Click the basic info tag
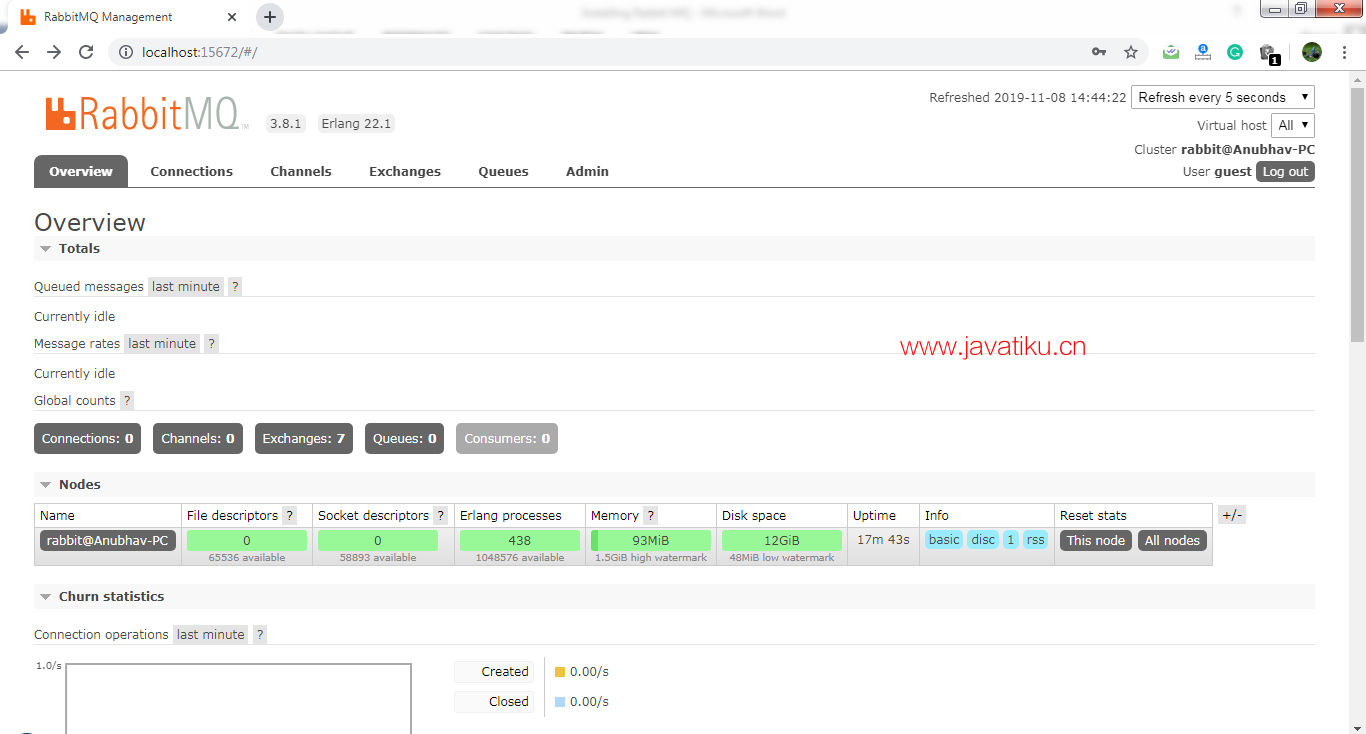The image size is (1366, 734). (x=944, y=540)
